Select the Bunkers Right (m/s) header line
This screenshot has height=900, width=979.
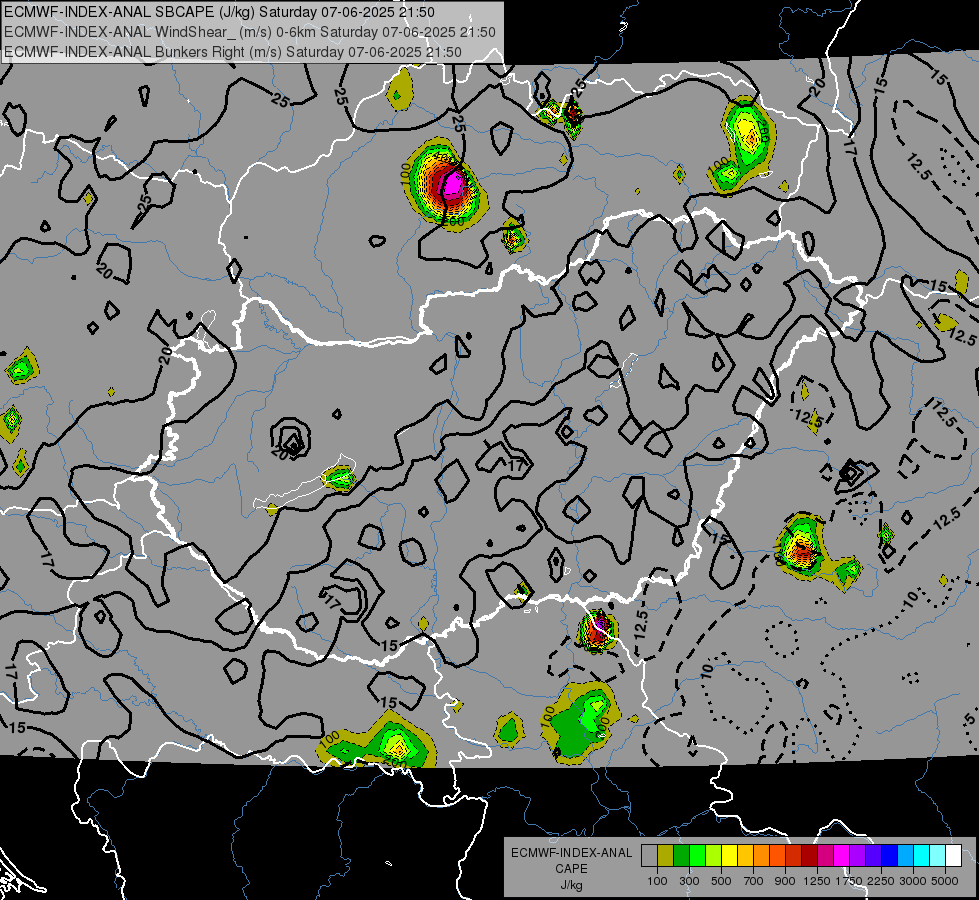coord(233,52)
